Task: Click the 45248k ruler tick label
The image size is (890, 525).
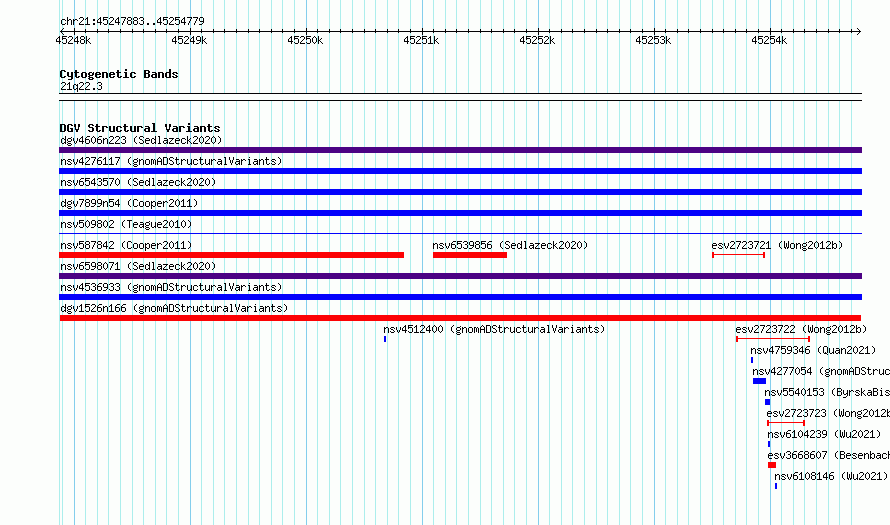Action: tap(73, 40)
